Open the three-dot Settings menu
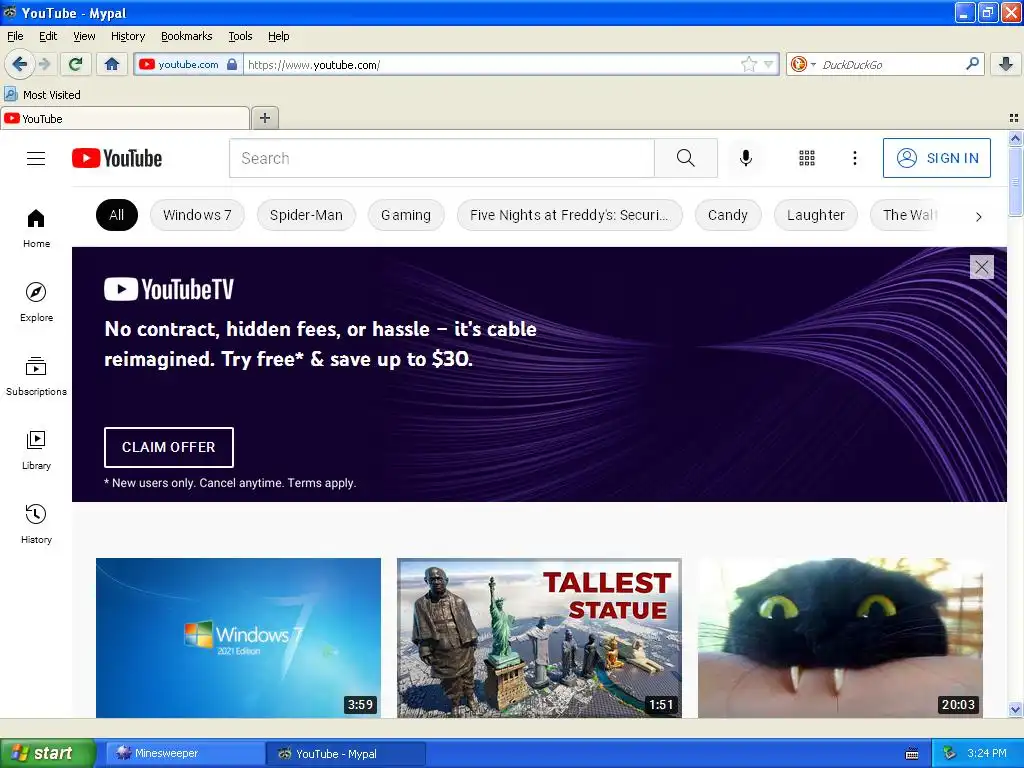Screen dimensions: 1024x768 [855, 158]
